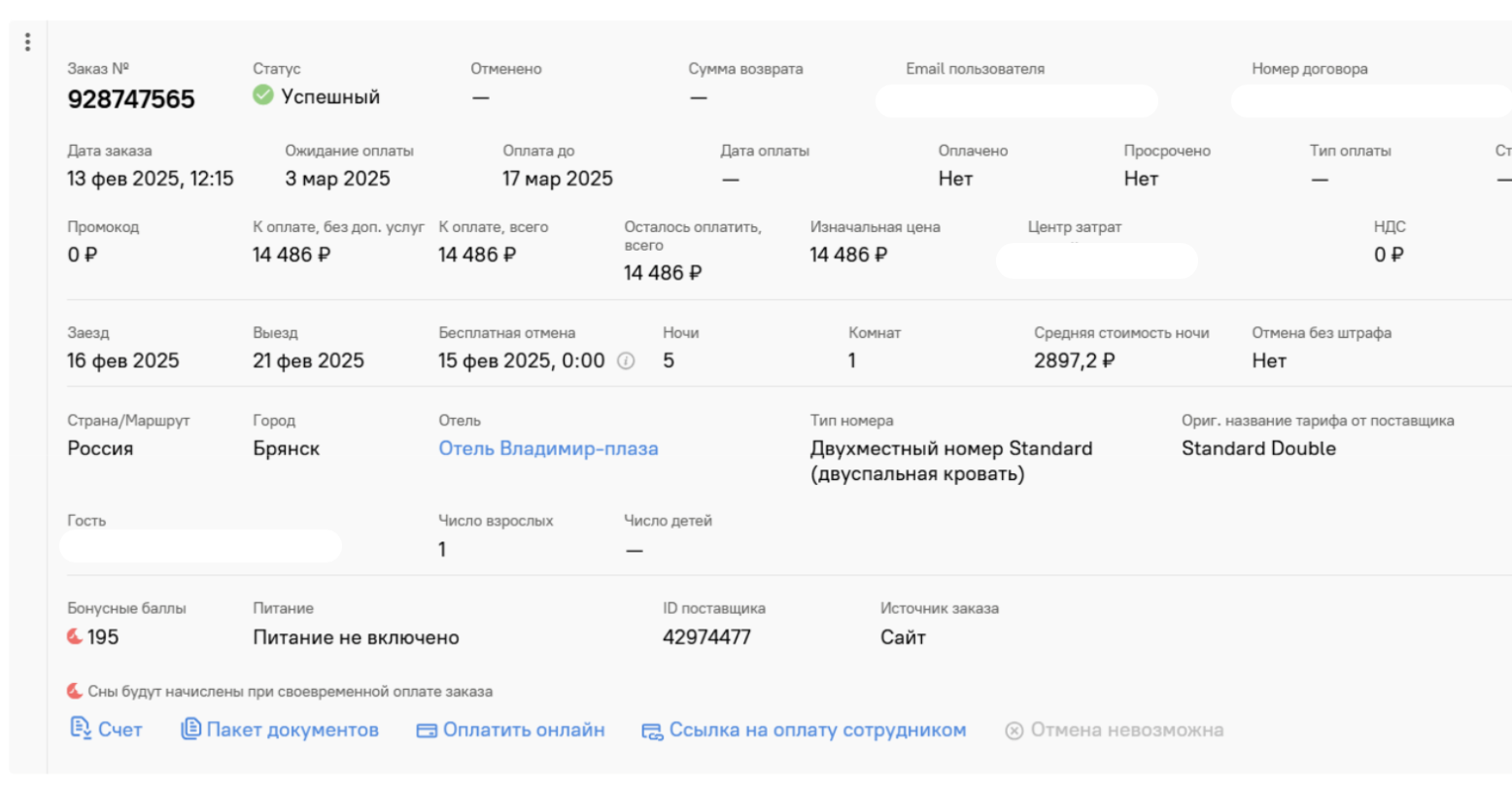
Task: Click the invoice document icon beside Счет
Action: 80,728
